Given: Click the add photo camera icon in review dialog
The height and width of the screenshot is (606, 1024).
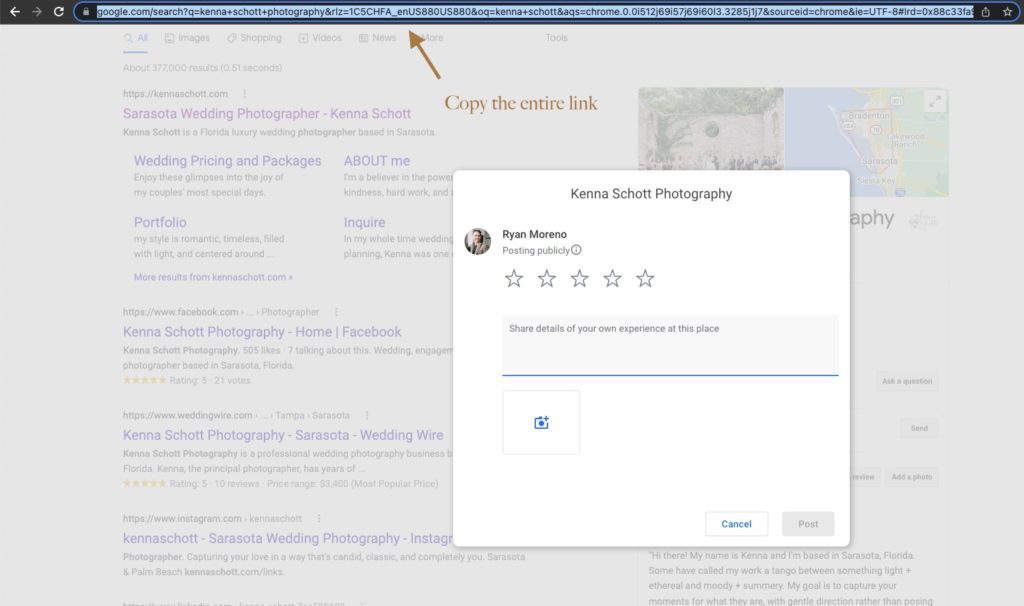Looking at the screenshot, I should 541,422.
